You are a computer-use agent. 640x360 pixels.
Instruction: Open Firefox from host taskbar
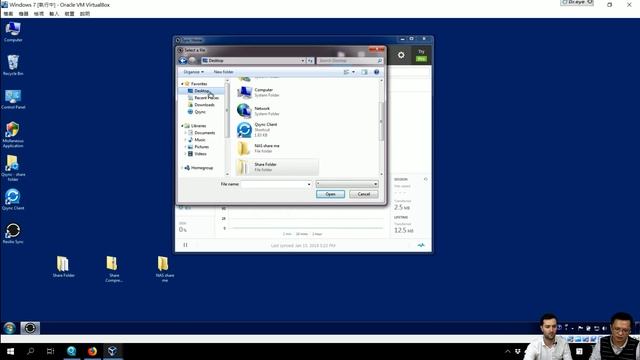(x=92, y=351)
